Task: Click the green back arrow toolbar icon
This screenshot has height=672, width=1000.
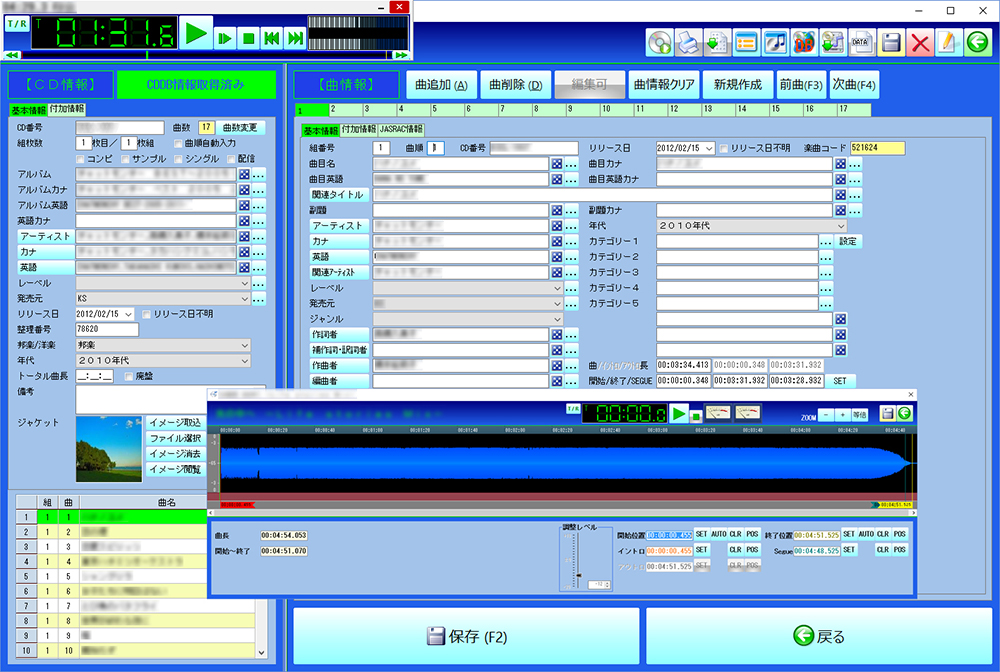Action: point(977,42)
